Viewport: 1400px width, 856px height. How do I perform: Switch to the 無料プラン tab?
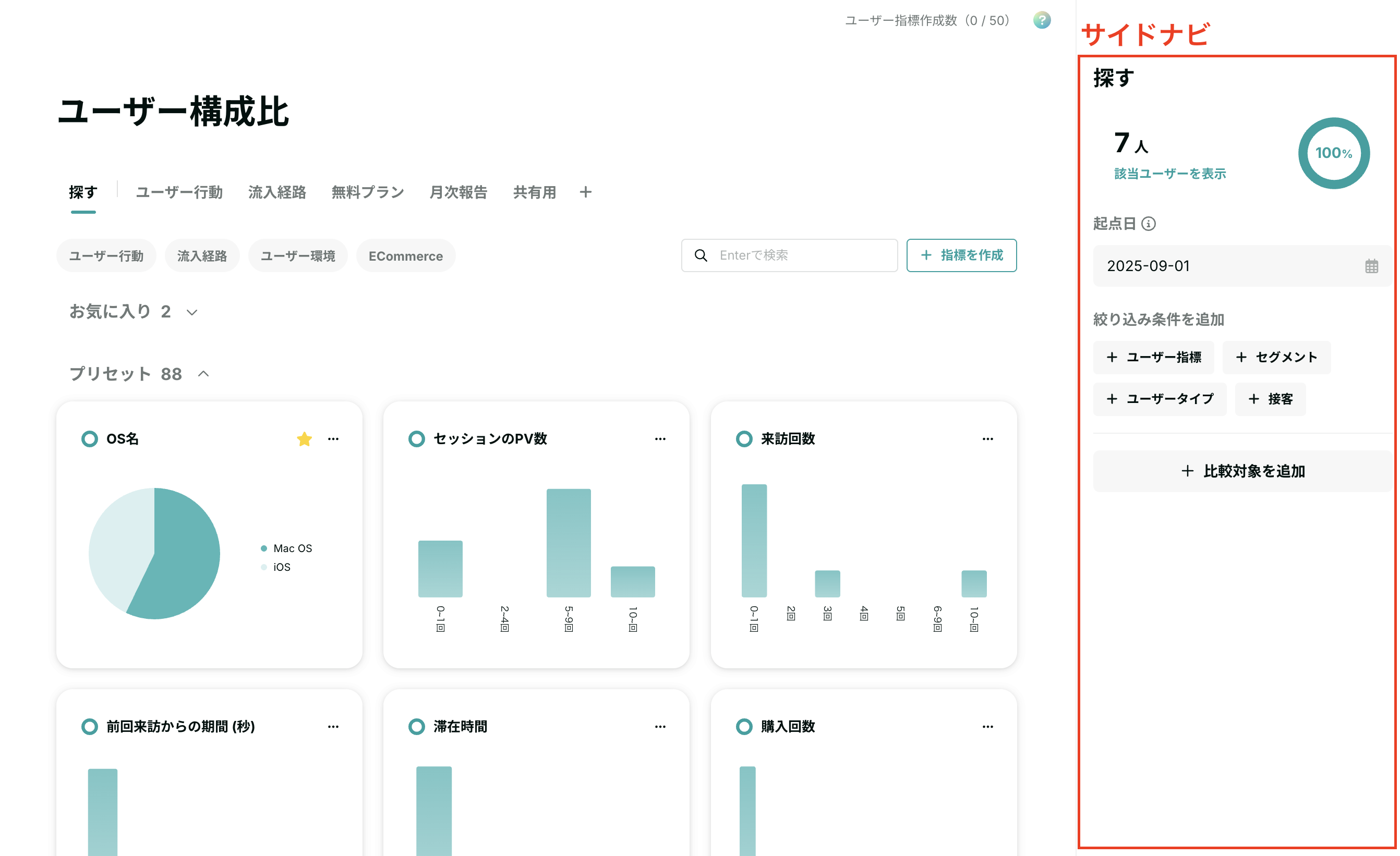pos(368,192)
